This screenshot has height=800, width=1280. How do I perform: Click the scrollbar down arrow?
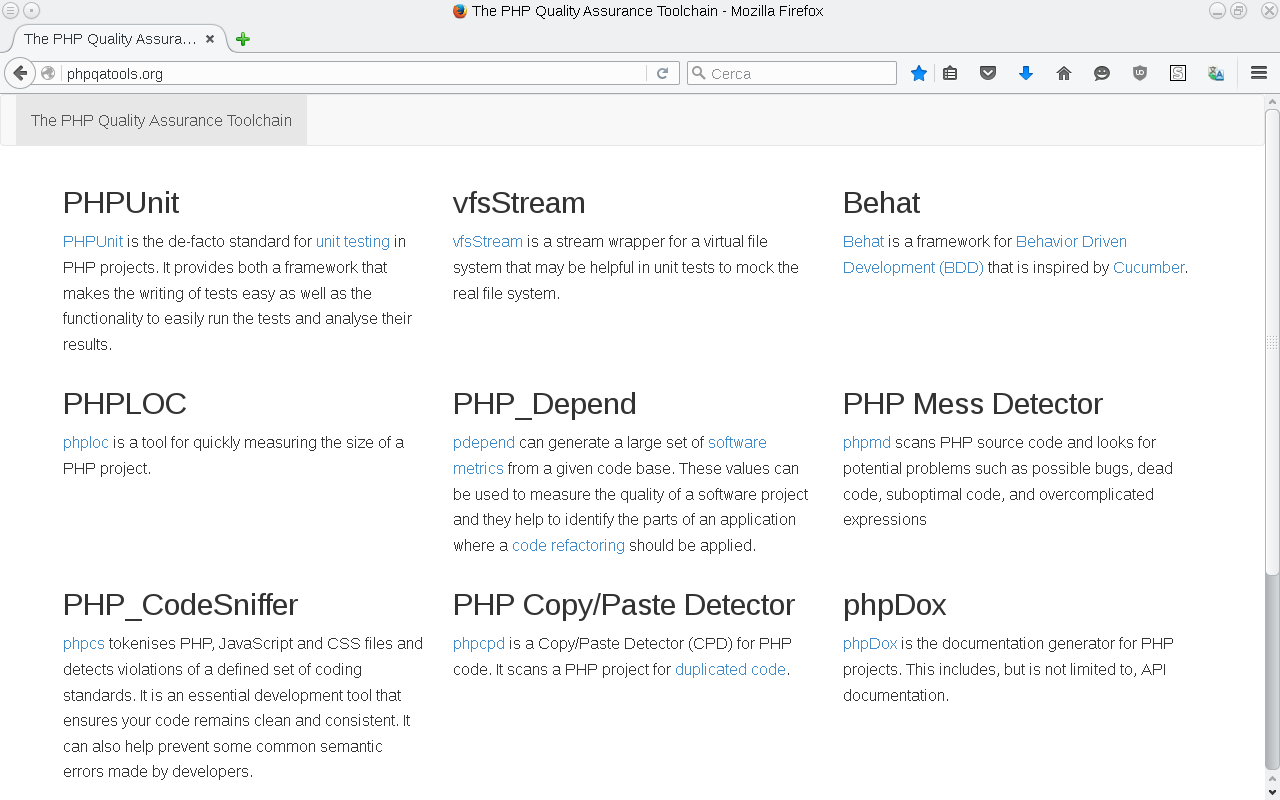pyautogui.click(x=1272, y=793)
